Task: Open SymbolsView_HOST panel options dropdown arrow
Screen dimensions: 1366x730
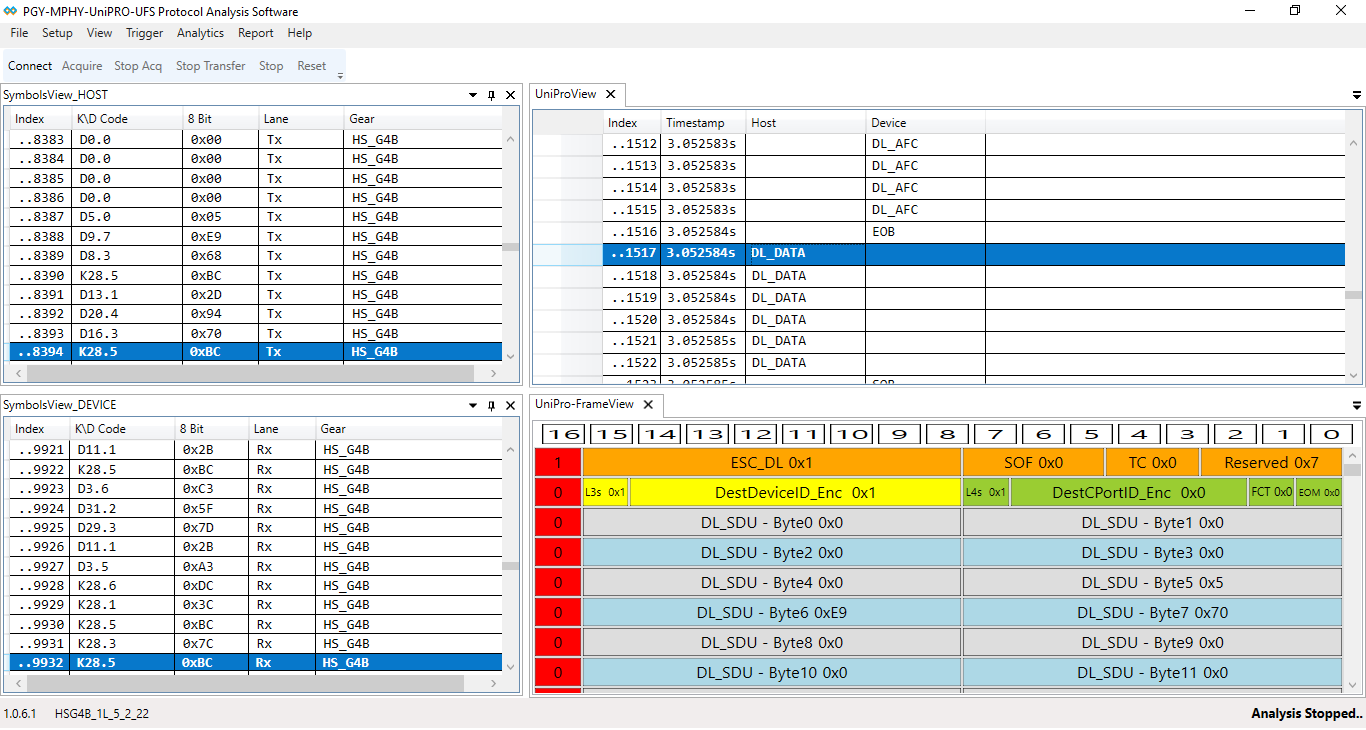Action: (x=473, y=95)
